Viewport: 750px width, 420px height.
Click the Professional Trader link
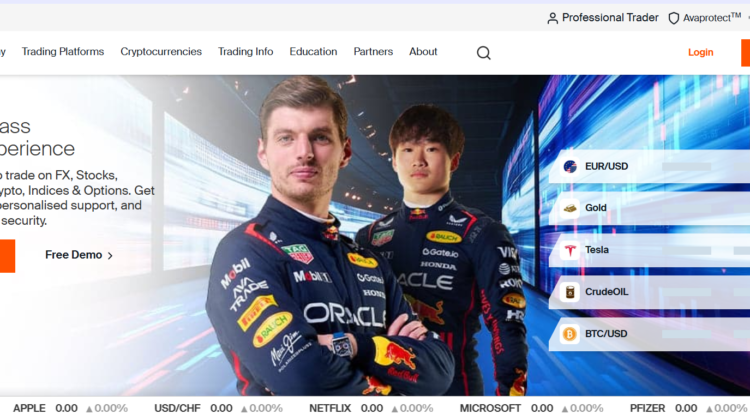[610, 18]
